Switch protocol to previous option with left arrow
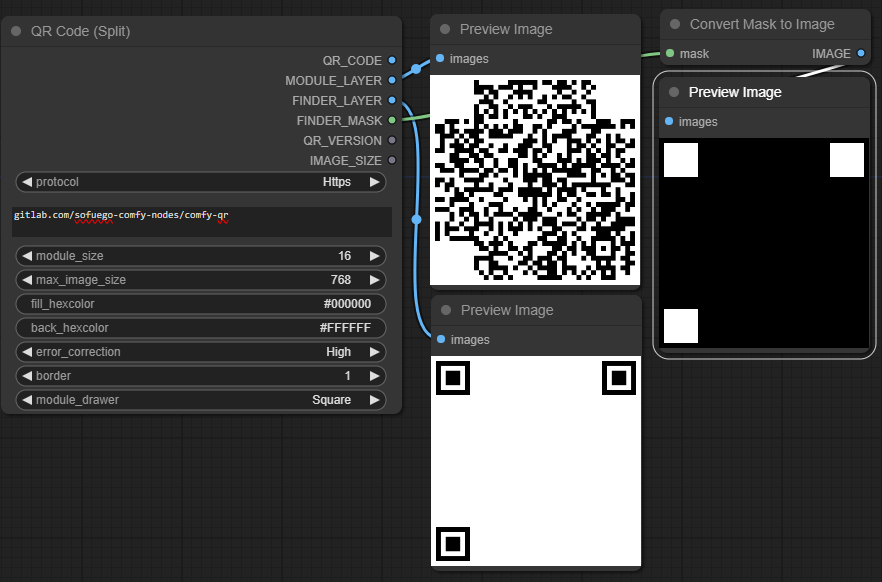Viewport: 882px width, 582px height. click(x=26, y=182)
